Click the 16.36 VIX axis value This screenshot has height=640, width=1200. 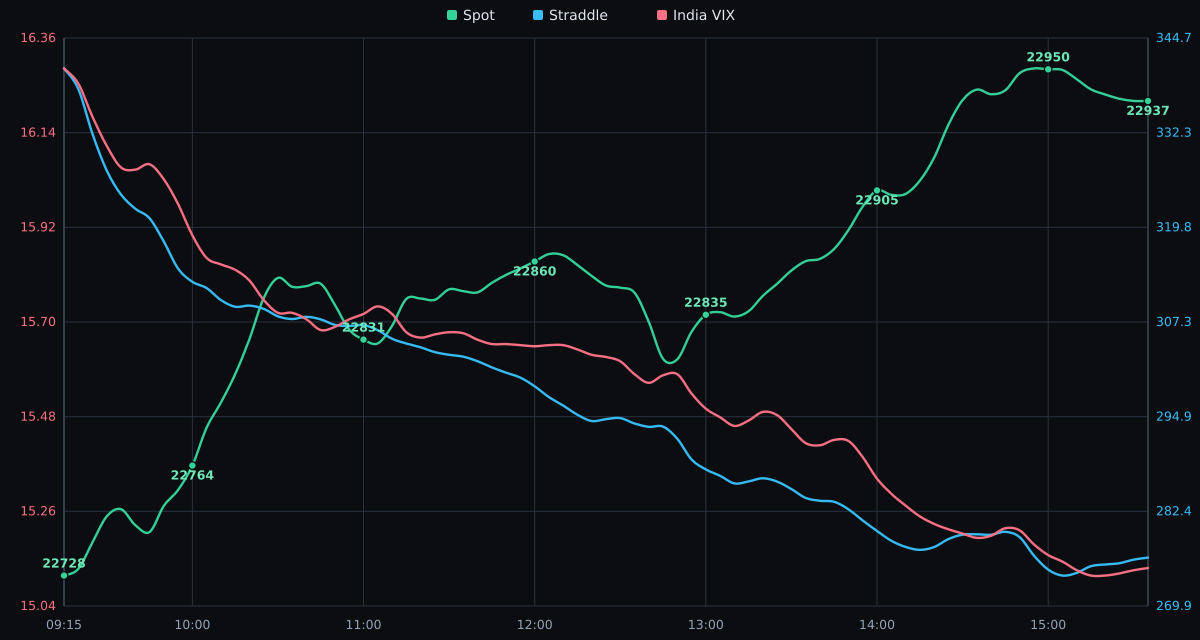point(38,38)
